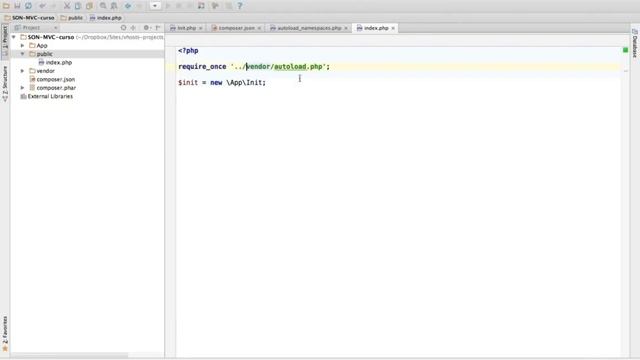Close the composer.json tab
The width and height of the screenshot is (640, 360).
click(x=259, y=28)
